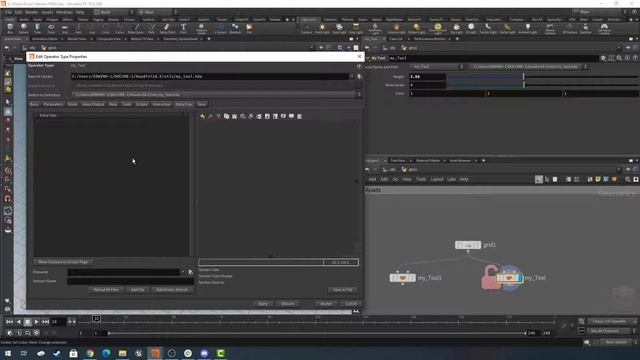Select the Draw Curve shelf tool
Image resolution: width=640 pixels, height=360 pixels.
[x=136, y=28]
